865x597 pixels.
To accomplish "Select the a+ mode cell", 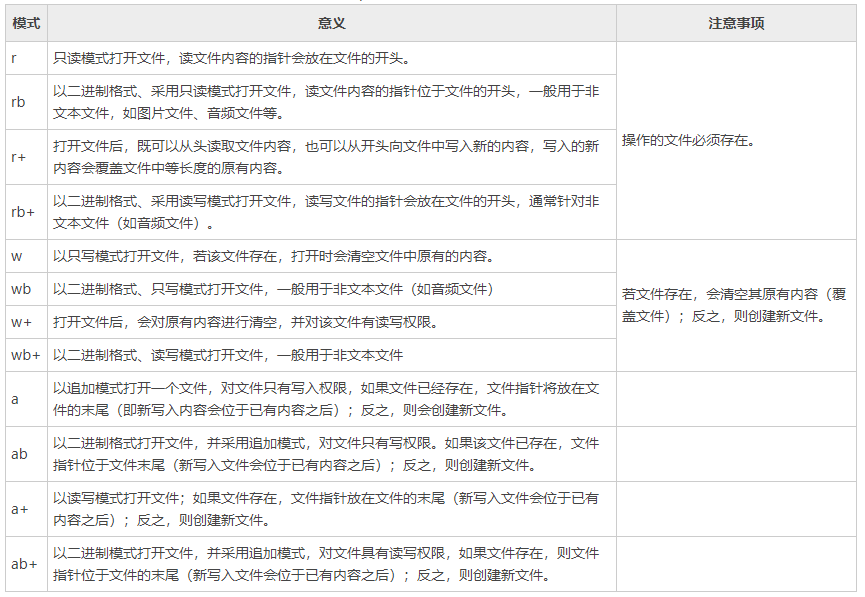I will click(19, 509).
